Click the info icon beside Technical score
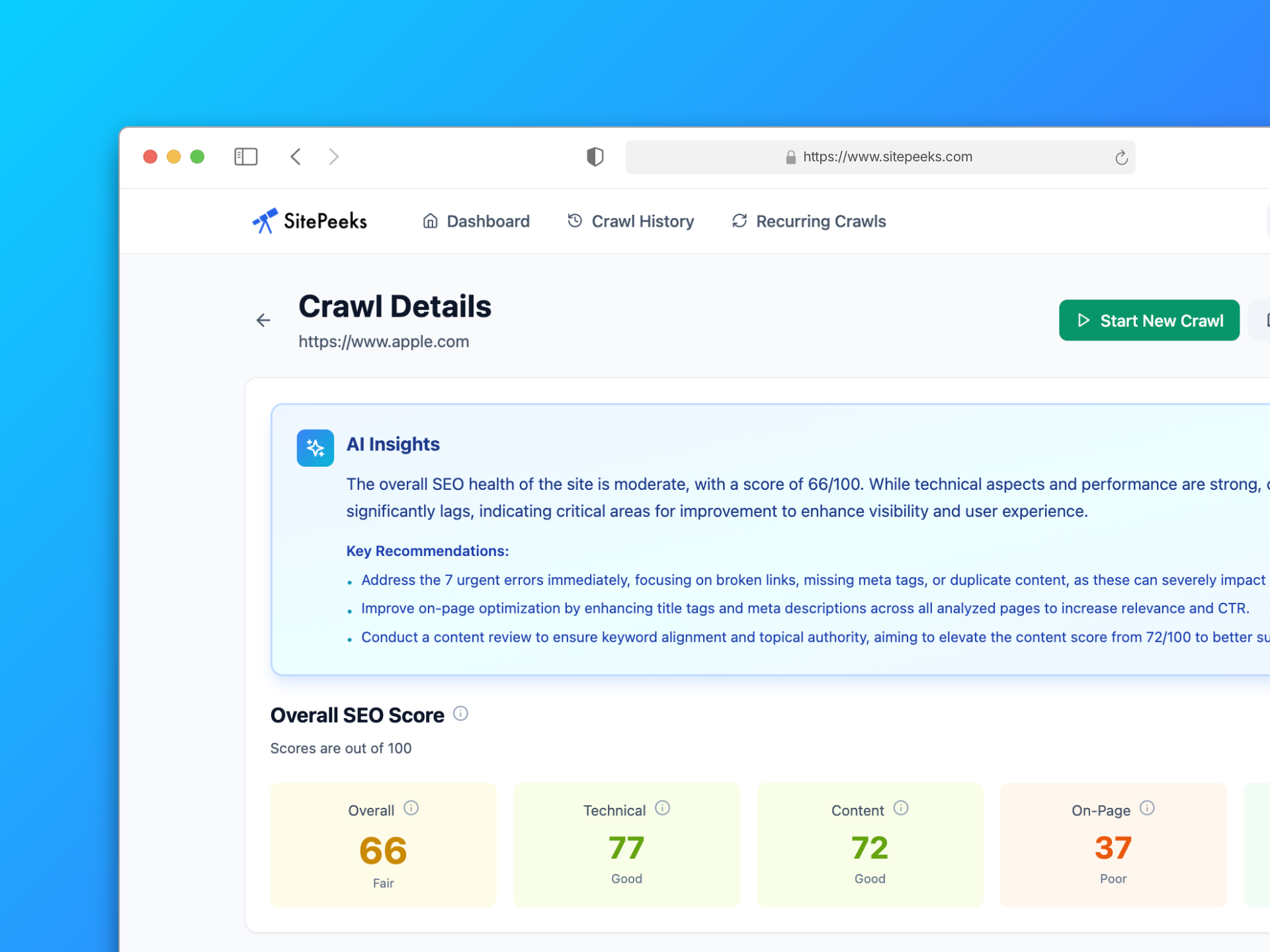This screenshot has height=952, width=1270. [663, 807]
